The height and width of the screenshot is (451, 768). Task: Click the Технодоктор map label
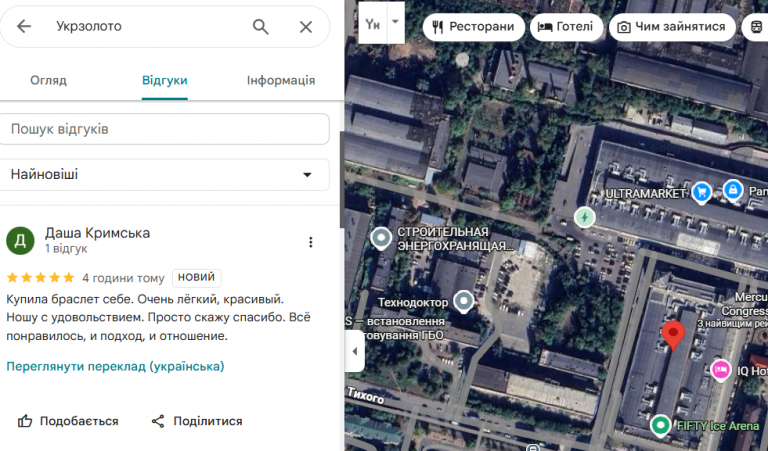[413, 303]
